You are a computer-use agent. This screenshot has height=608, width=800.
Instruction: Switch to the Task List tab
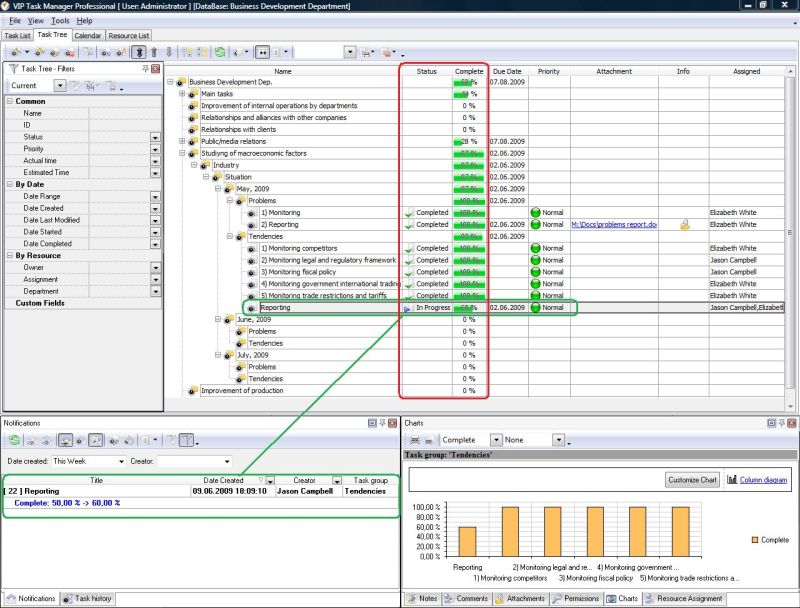click(x=17, y=36)
